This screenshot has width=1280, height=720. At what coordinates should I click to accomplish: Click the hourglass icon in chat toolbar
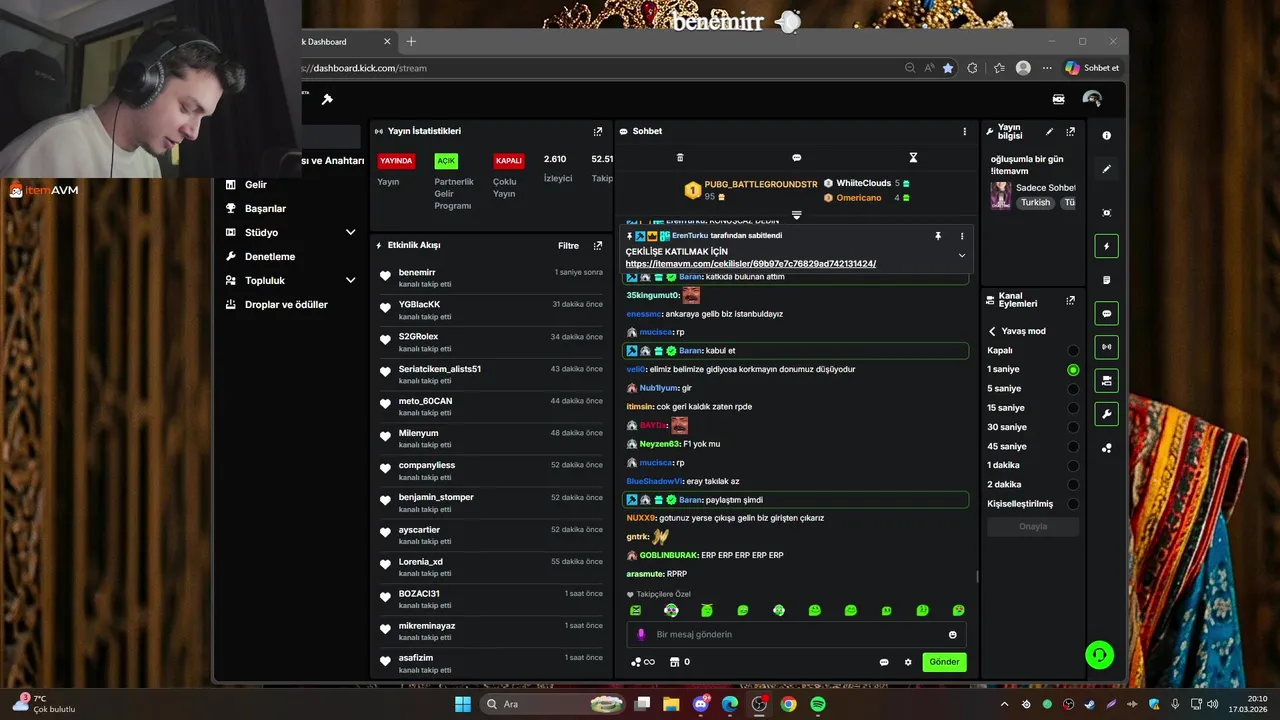[913, 158]
